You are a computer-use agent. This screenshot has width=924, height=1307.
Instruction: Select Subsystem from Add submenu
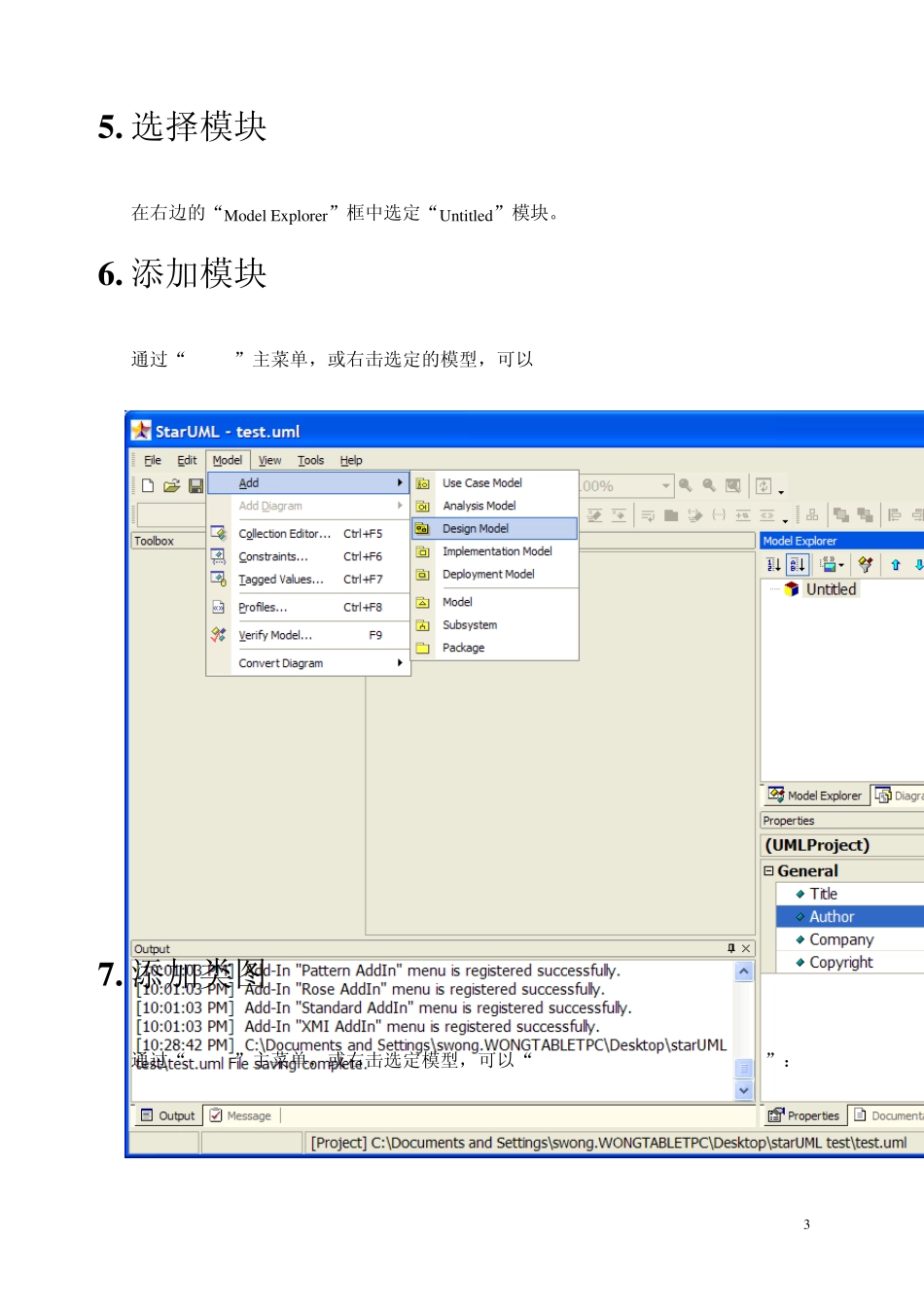(495, 625)
